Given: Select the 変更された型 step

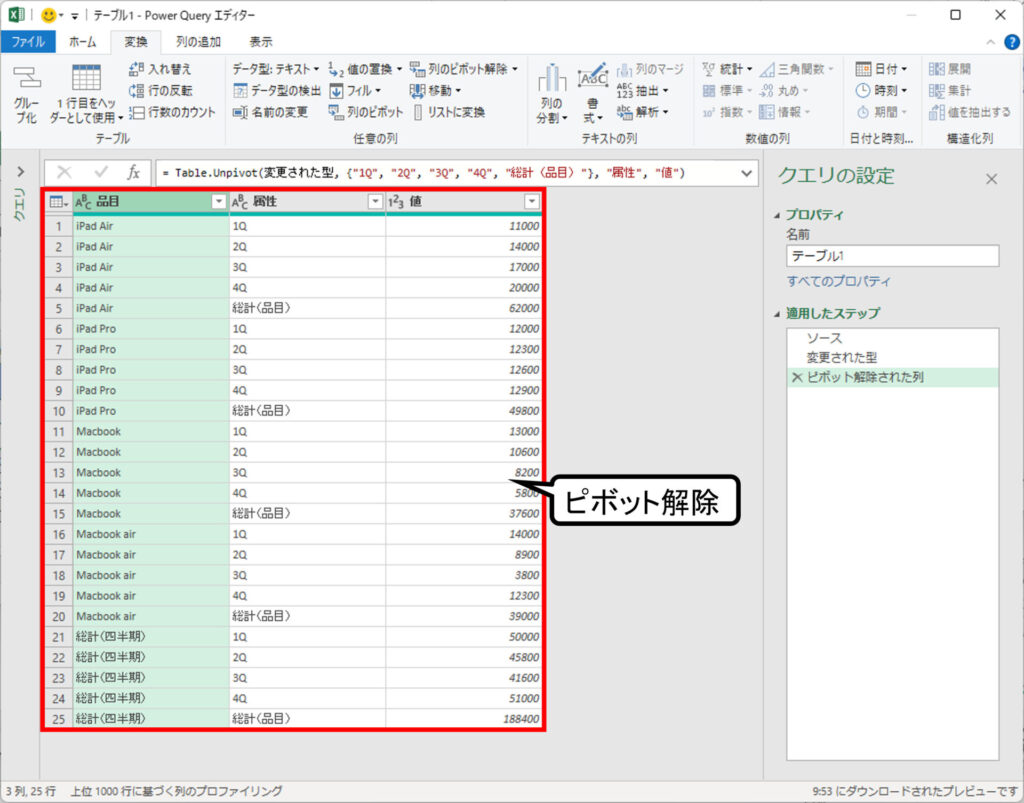Looking at the screenshot, I should pos(892,358).
